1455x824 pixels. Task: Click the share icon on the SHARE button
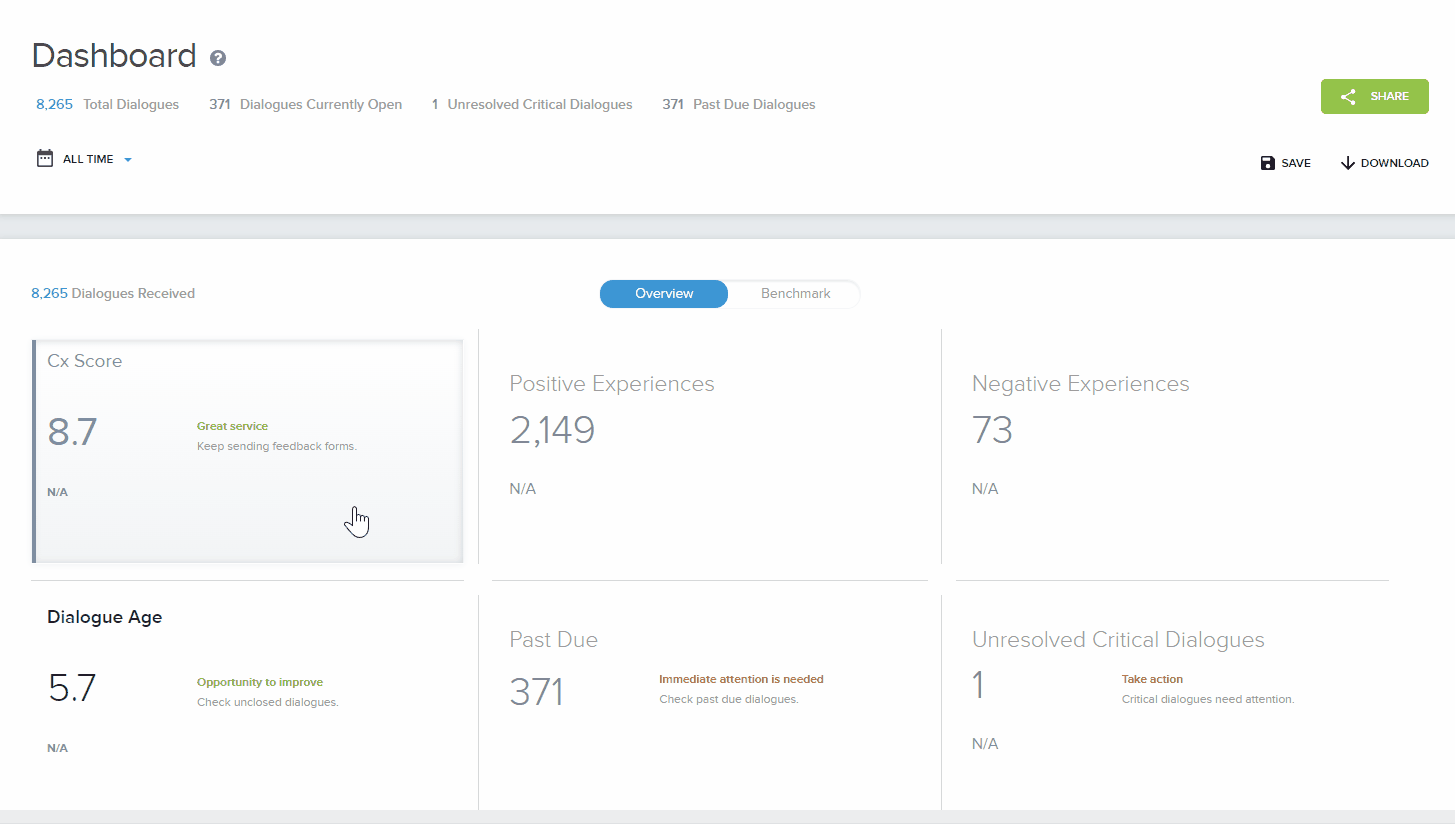pos(1349,96)
